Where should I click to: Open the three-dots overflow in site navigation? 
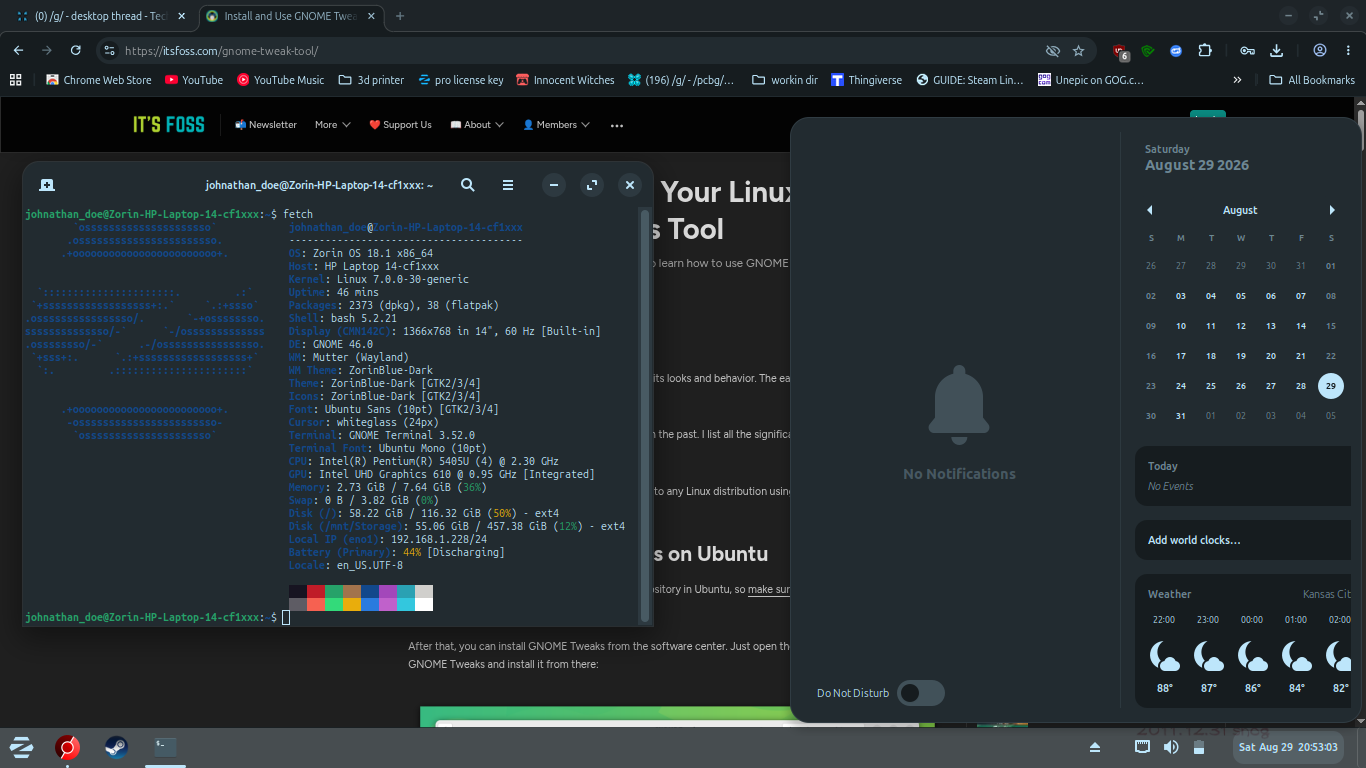(x=617, y=125)
